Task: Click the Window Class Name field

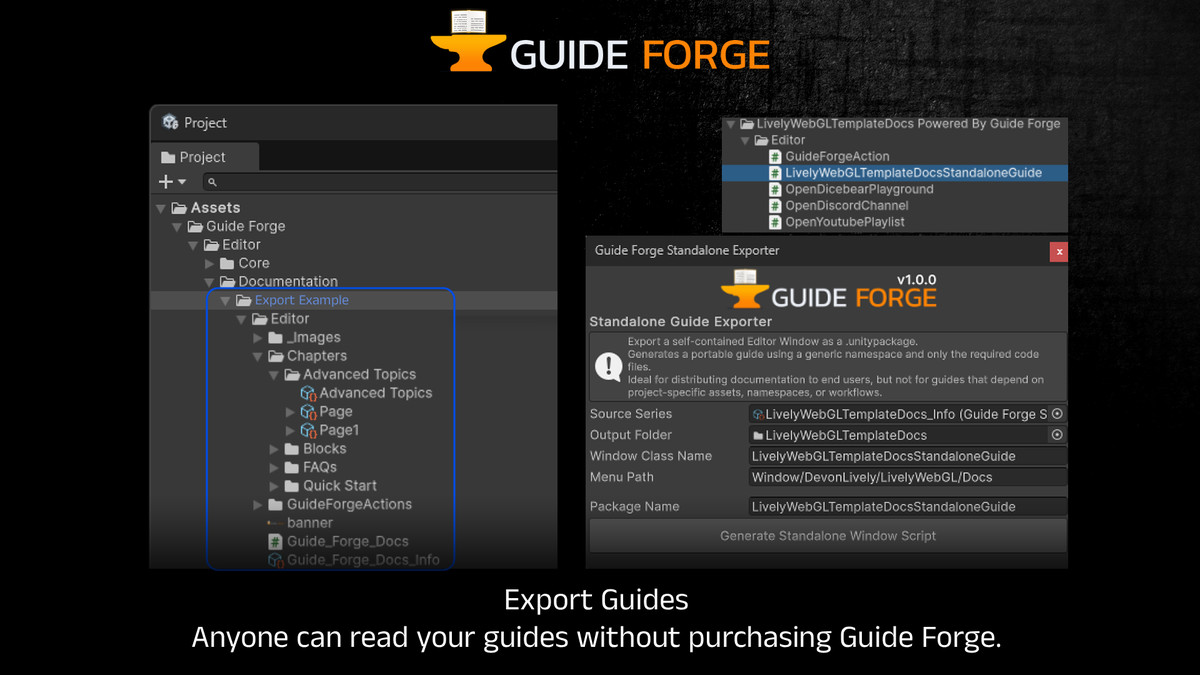Action: tap(908, 456)
